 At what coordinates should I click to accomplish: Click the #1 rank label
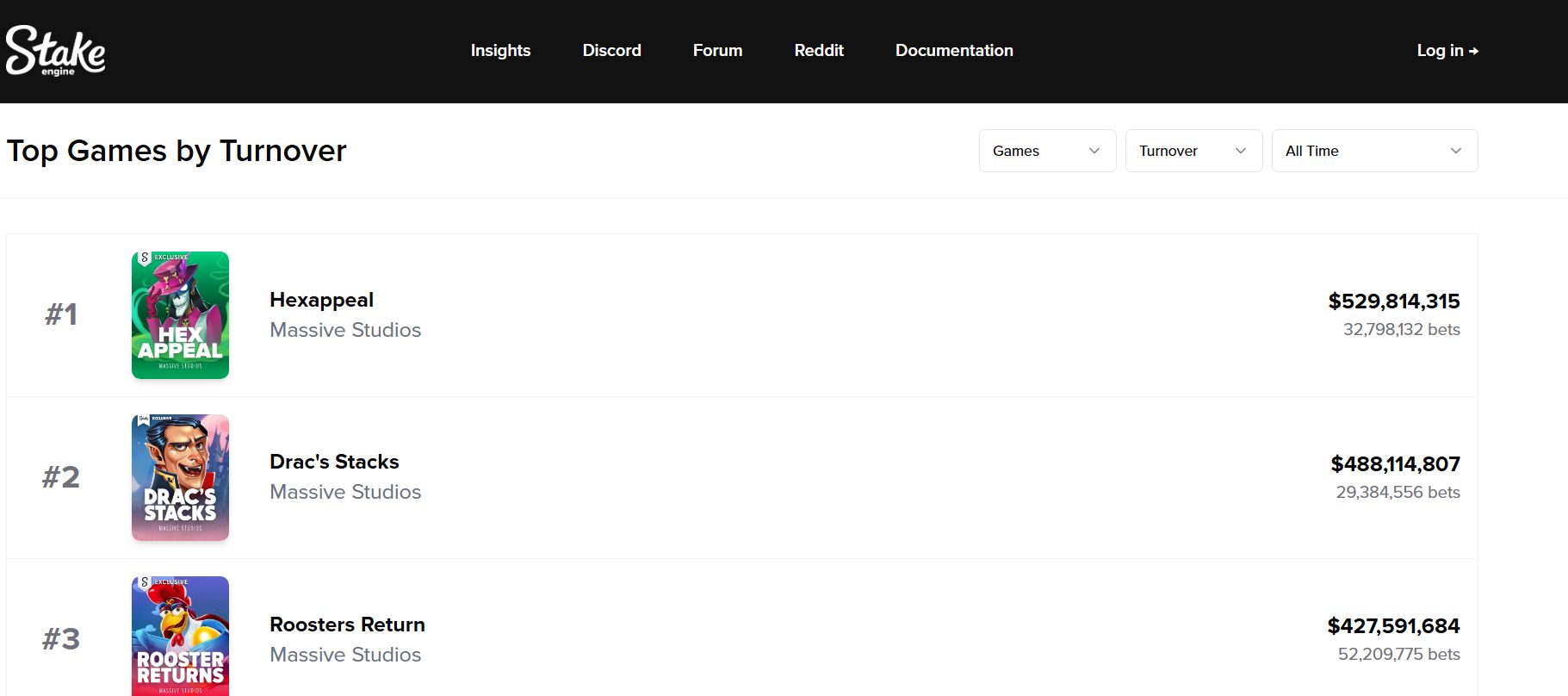[61, 314]
